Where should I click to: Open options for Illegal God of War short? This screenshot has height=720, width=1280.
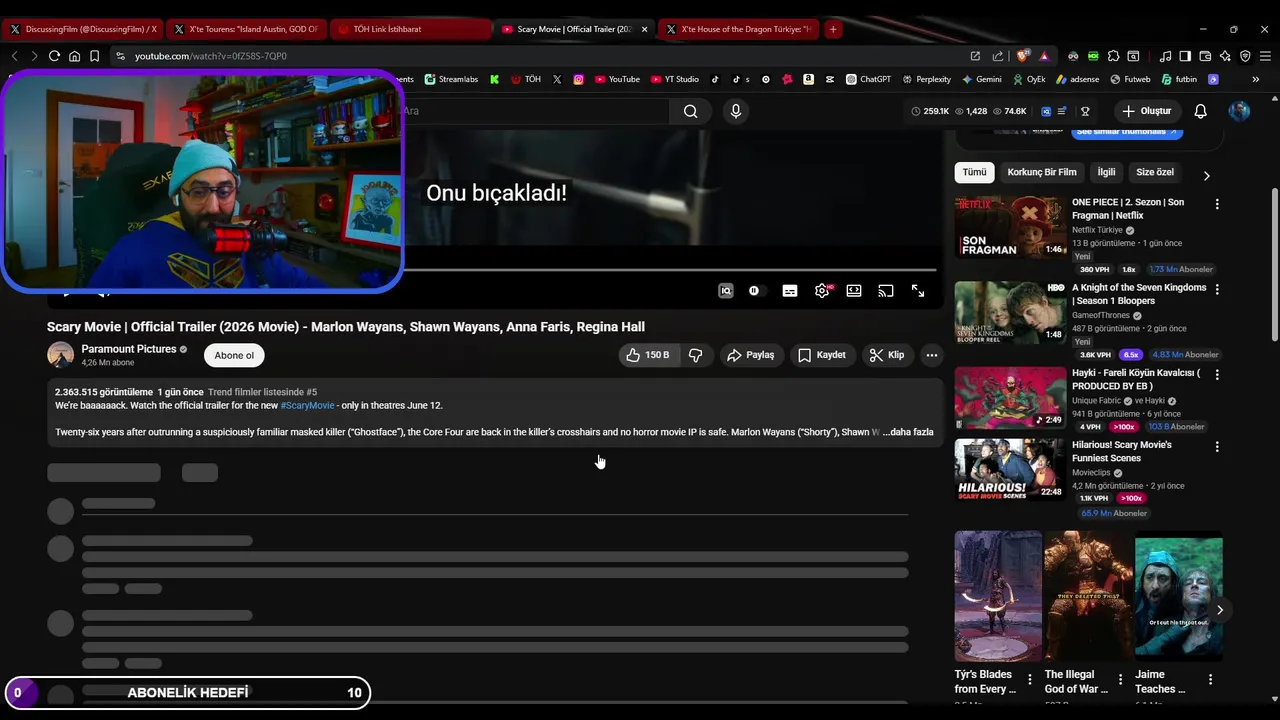coord(1120,680)
